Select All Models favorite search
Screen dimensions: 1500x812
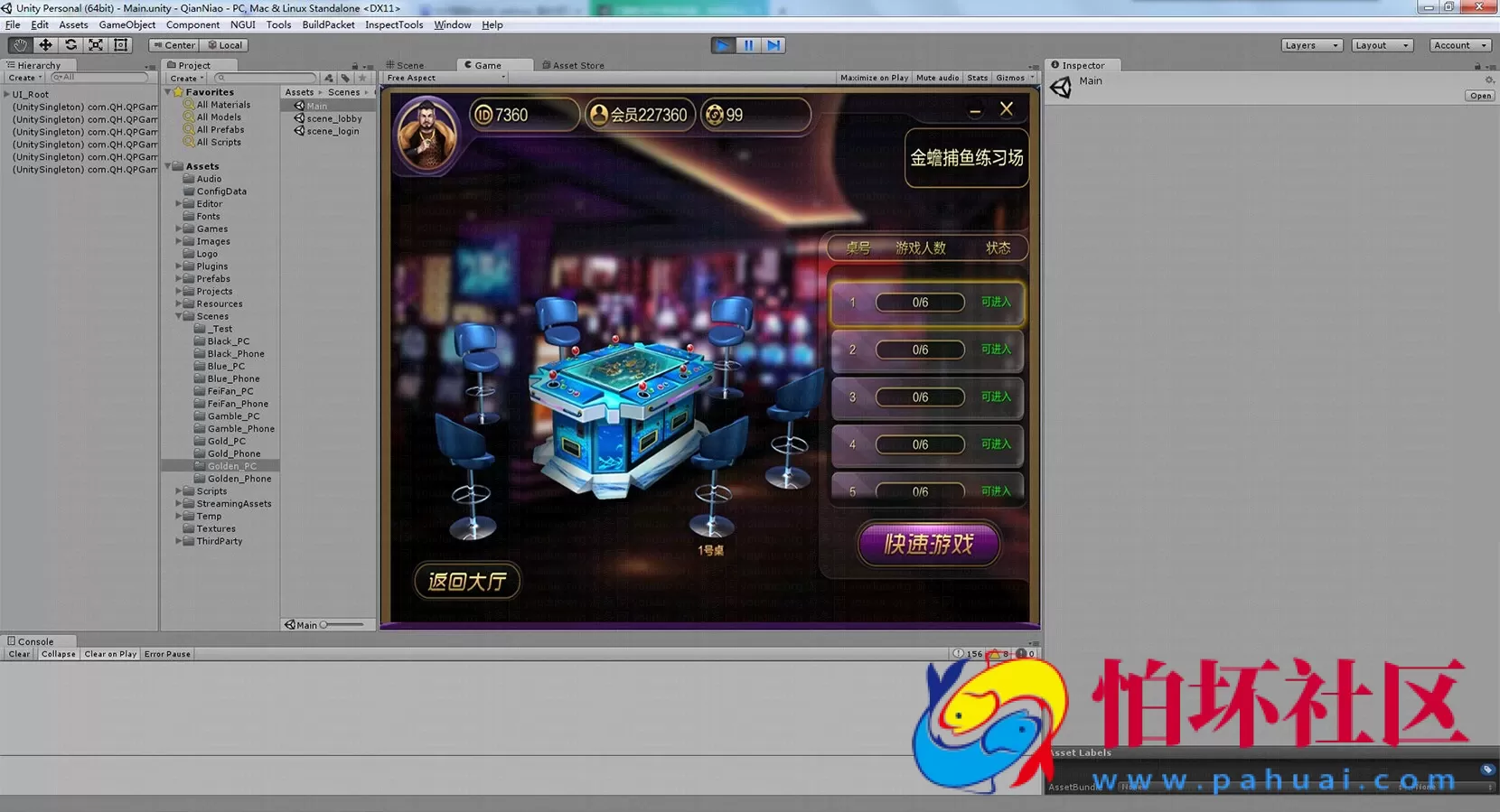pyautogui.click(x=212, y=117)
